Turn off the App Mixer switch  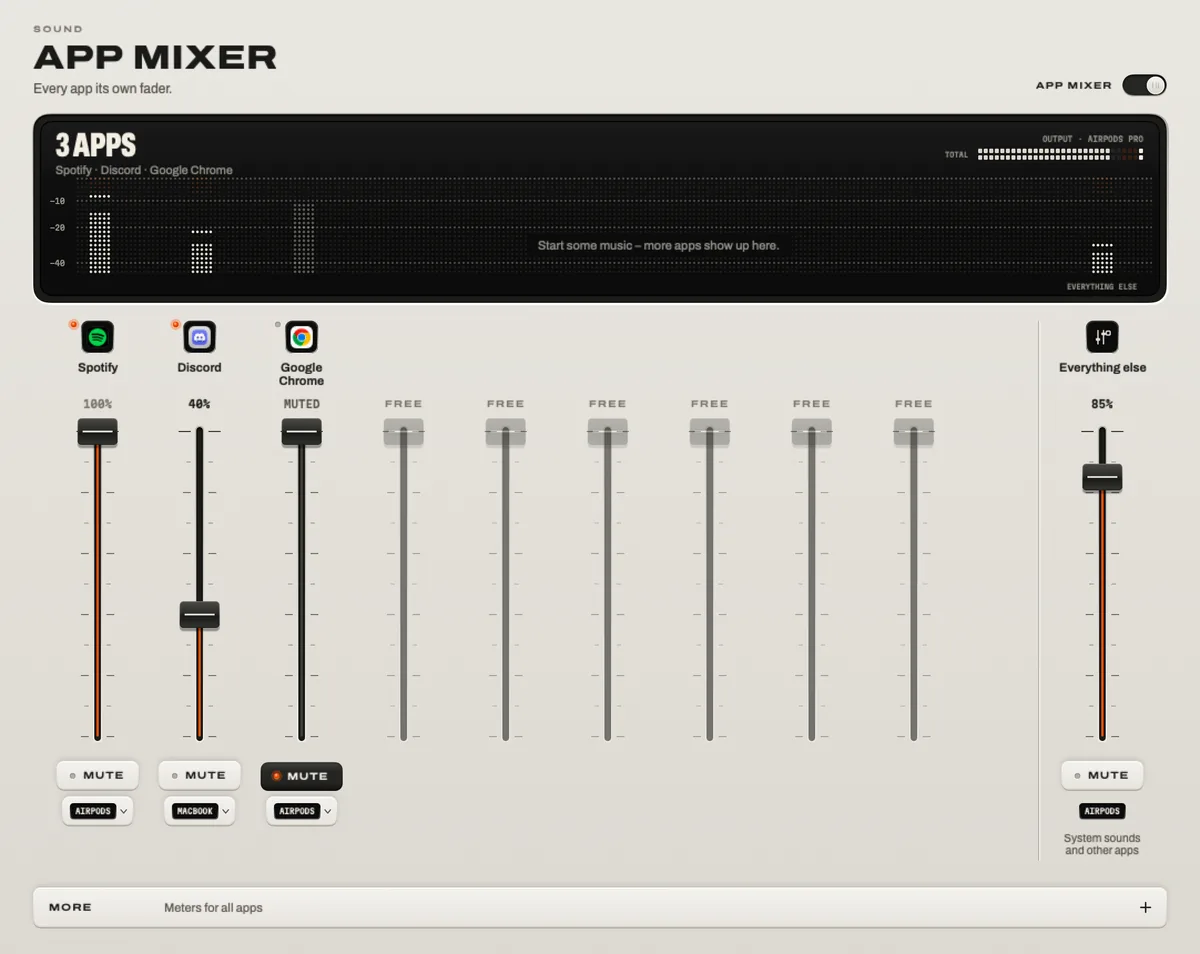(x=1144, y=85)
